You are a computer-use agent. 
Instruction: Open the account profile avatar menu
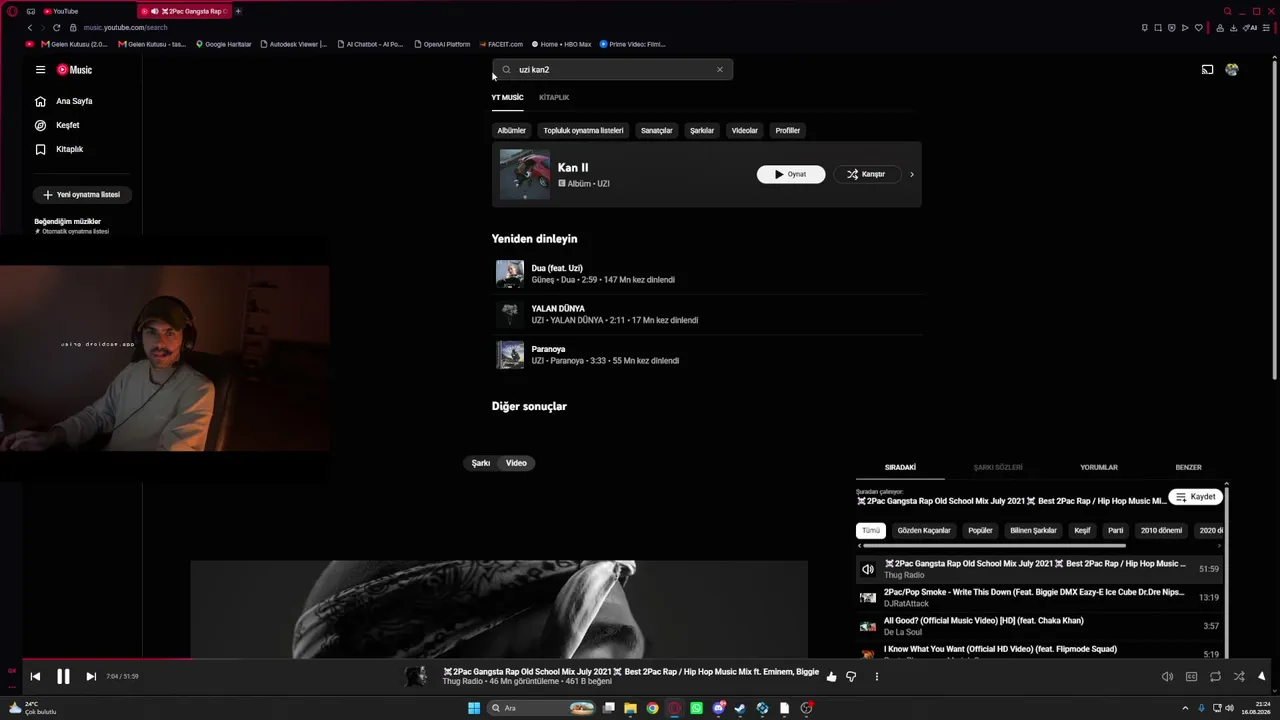pyautogui.click(x=1232, y=70)
